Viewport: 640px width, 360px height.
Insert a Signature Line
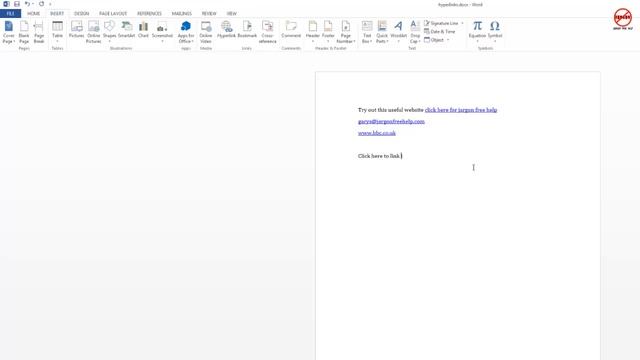coord(441,23)
